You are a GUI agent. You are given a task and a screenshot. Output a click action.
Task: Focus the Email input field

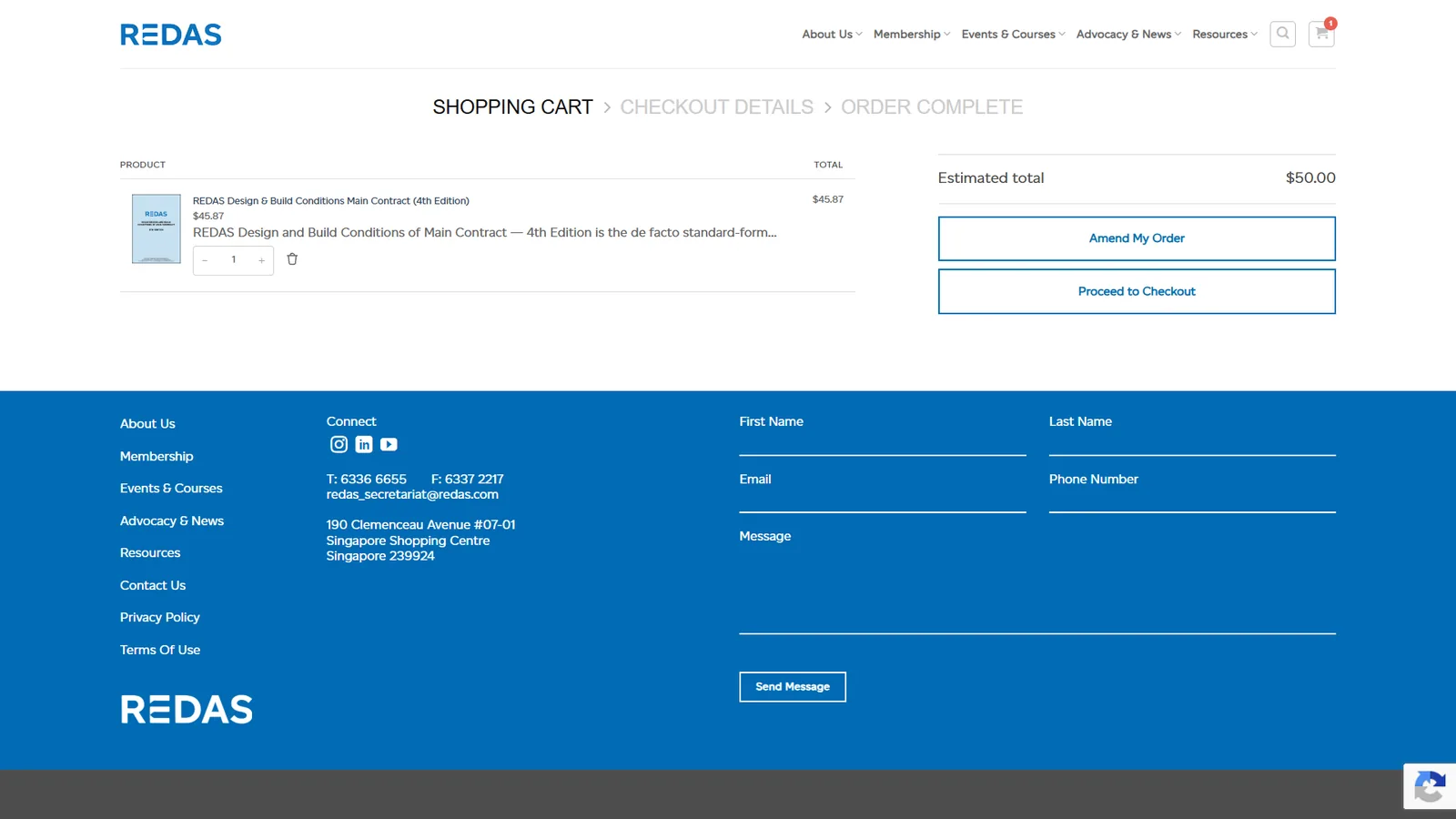point(883,500)
